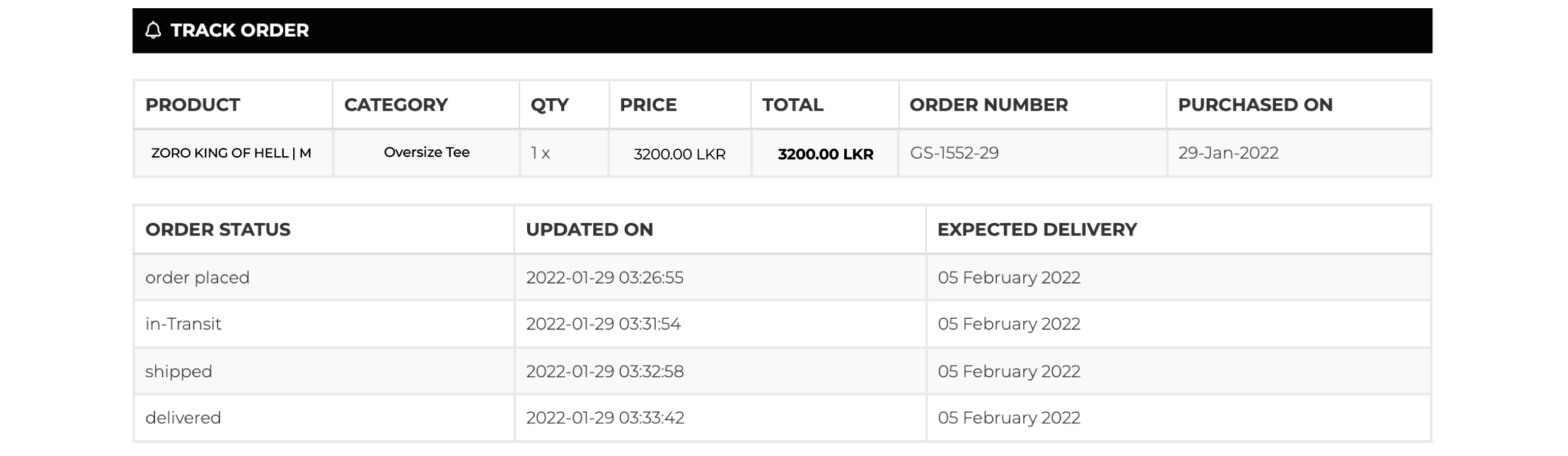Select the in-Transit status row
The width and height of the screenshot is (1568, 456).
(183, 324)
